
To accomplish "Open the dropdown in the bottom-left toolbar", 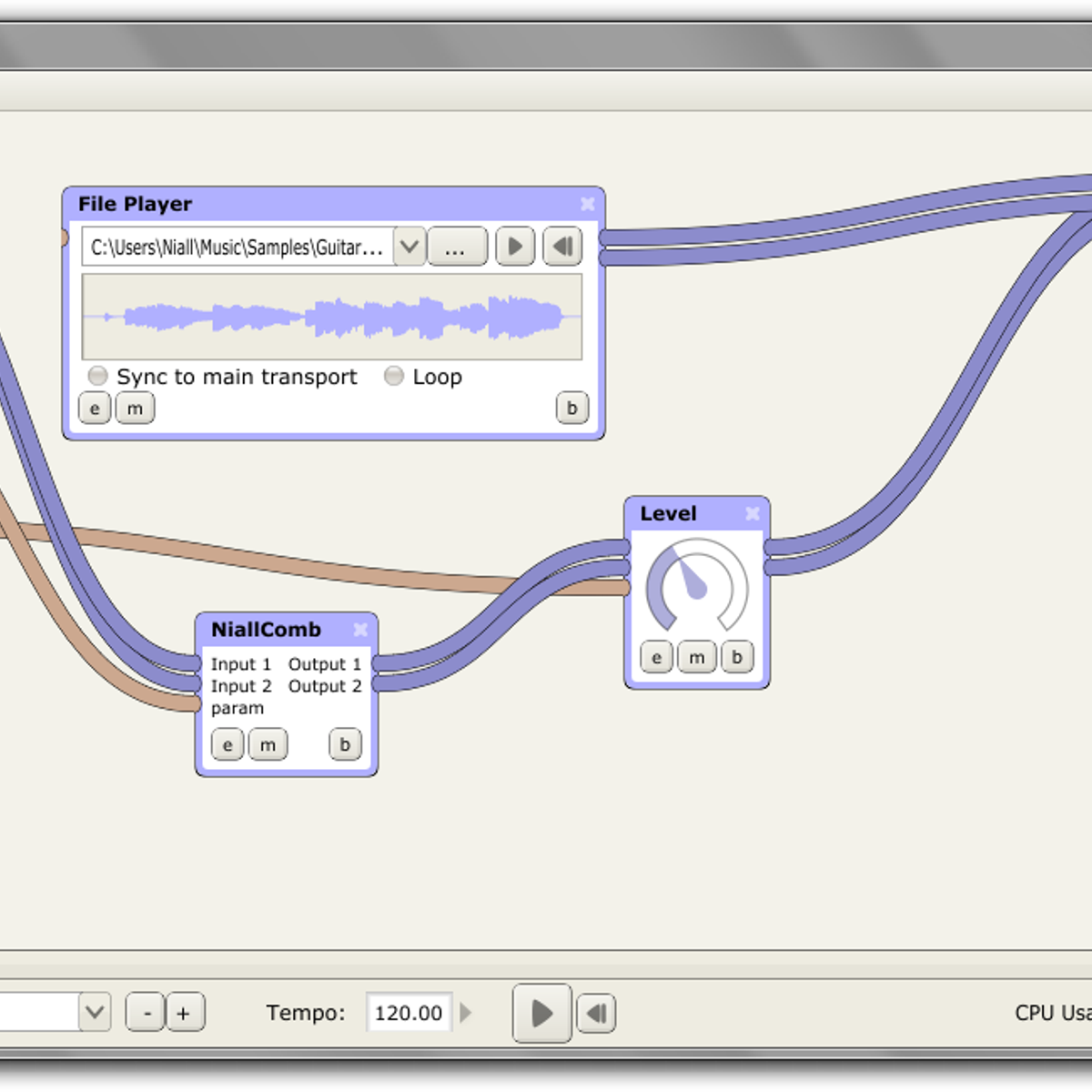I will (94, 1012).
